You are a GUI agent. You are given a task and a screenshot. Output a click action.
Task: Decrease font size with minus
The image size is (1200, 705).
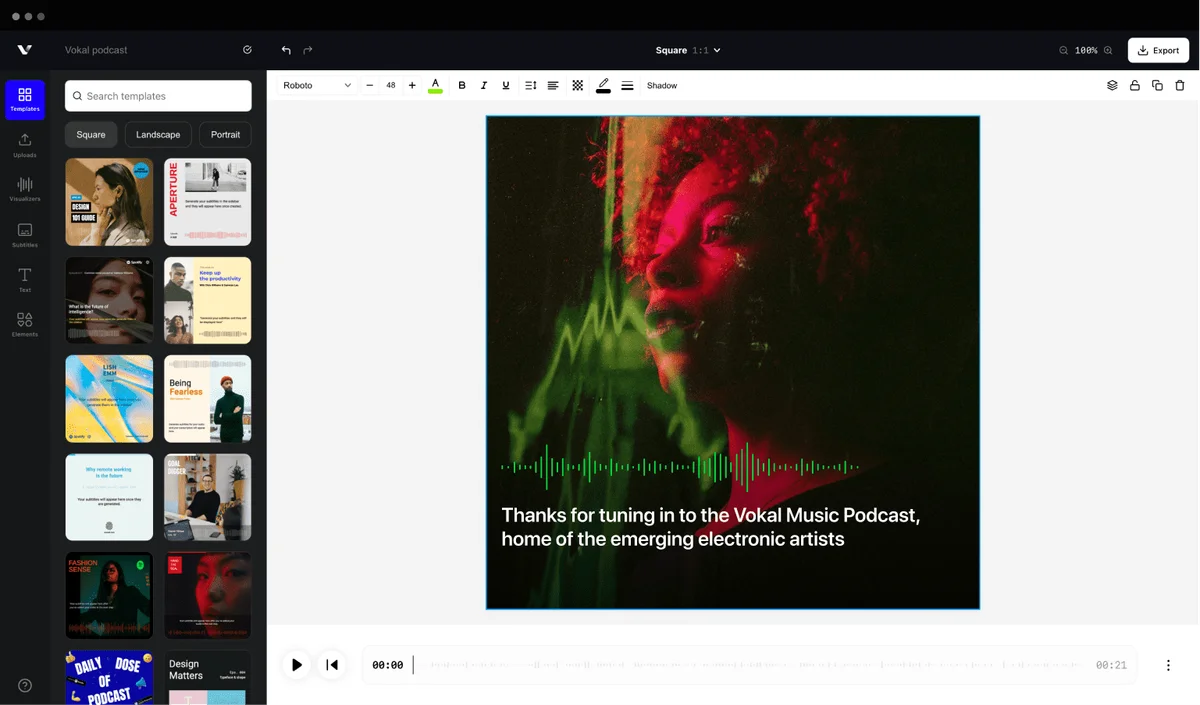pyautogui.click(x=370, y=86)
